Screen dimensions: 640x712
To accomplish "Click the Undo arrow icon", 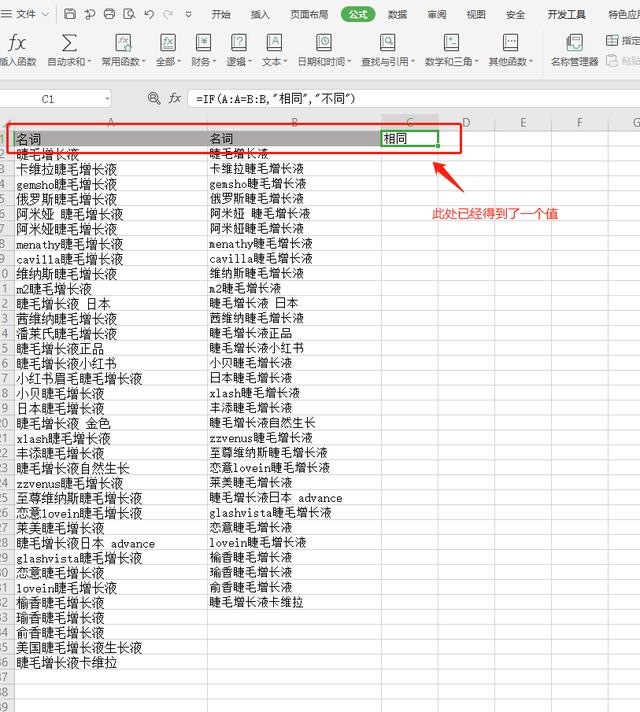I will pos(149,15).
